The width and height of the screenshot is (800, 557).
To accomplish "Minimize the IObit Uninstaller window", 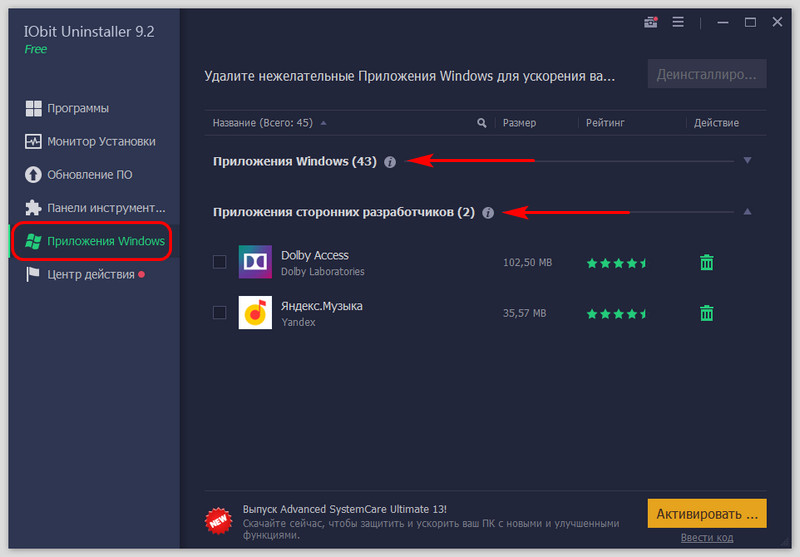I will click(723, 22).
